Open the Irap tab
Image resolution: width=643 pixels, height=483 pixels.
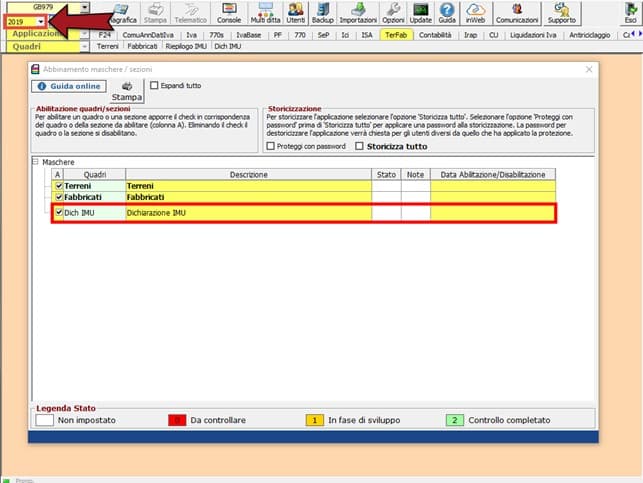[470, 35]
